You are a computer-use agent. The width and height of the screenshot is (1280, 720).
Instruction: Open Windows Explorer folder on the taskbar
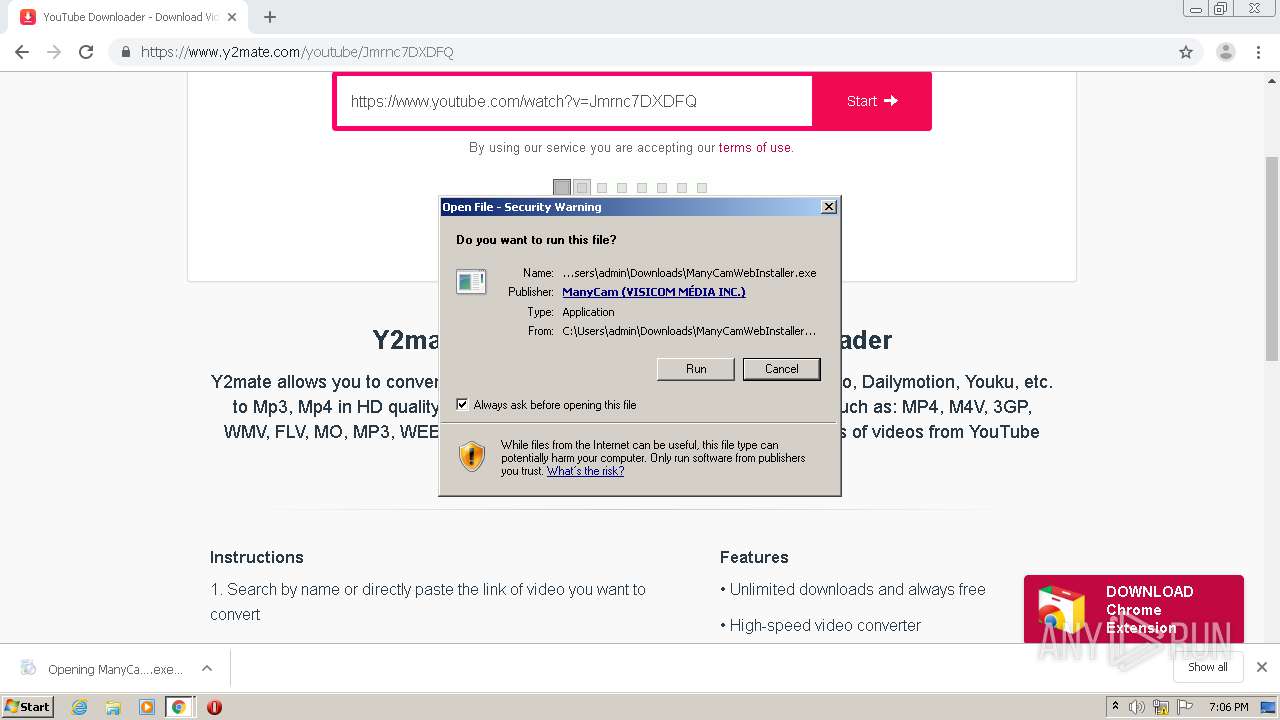click(113, 707)
